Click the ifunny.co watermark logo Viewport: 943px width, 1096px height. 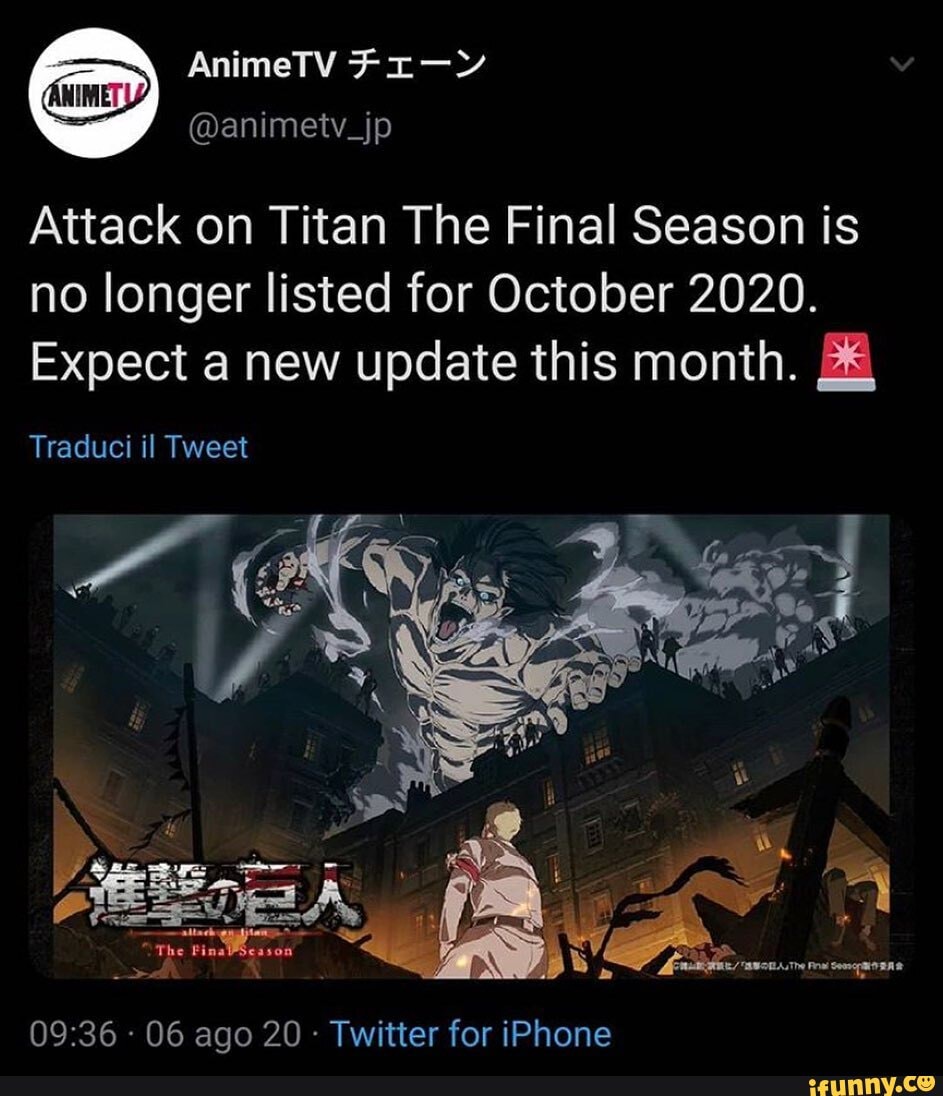[x=871, y=1084]
